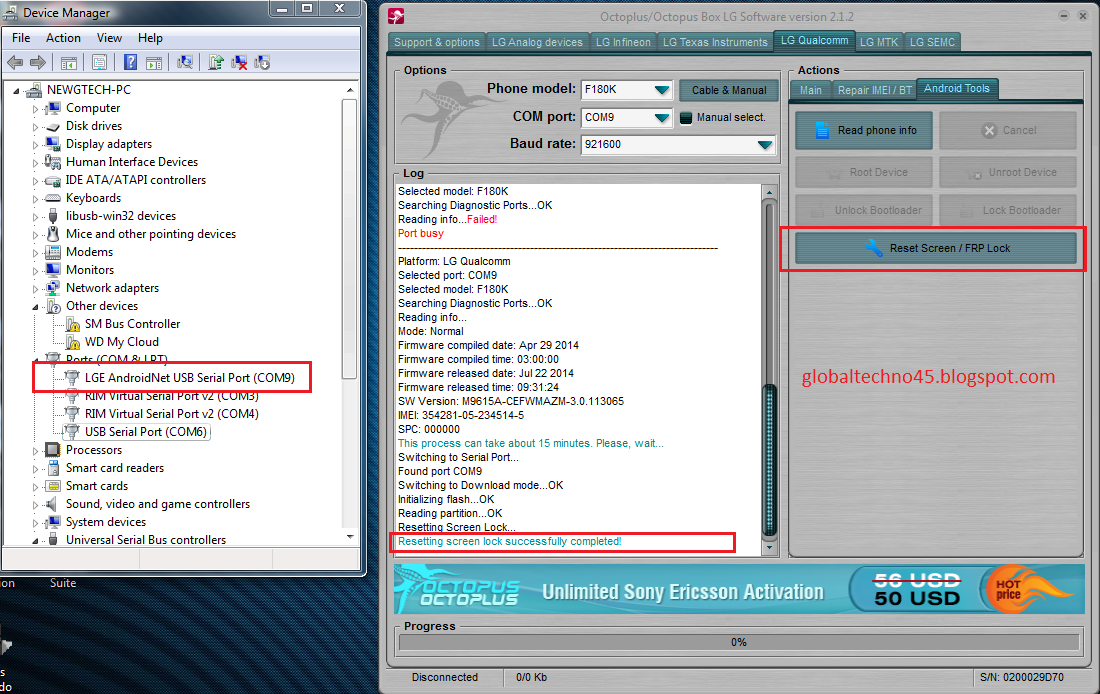Select the Repair IMEI / BT tab
Image resolution: width=1100 pixels, height=694 pixels.
point(874,90)
